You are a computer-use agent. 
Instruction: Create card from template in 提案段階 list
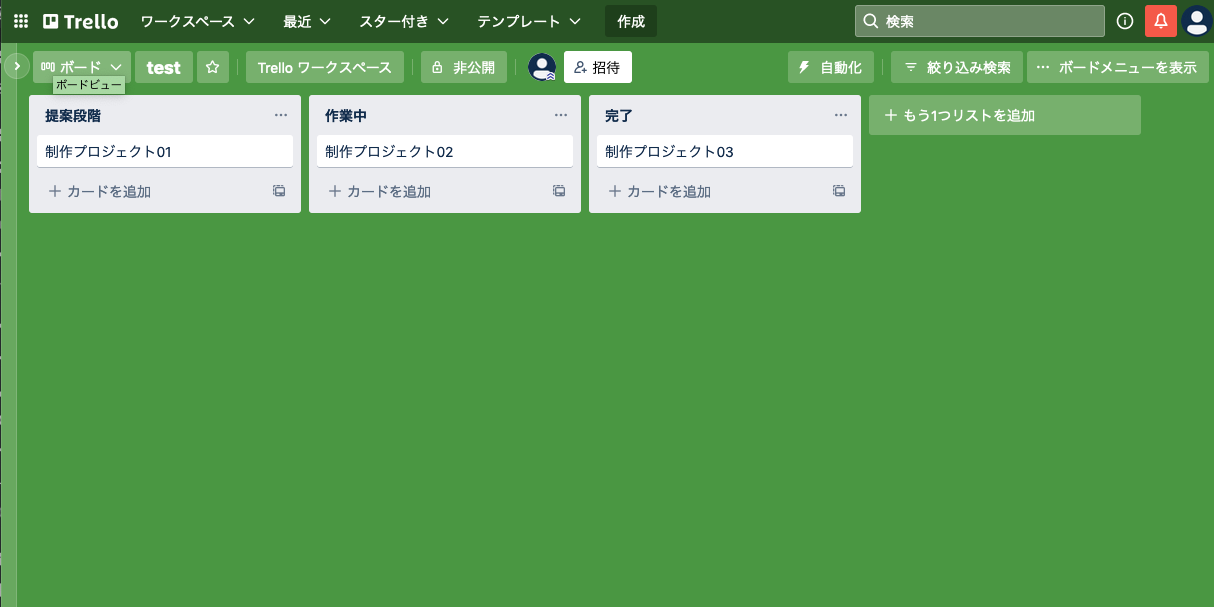tap(280, 191)
